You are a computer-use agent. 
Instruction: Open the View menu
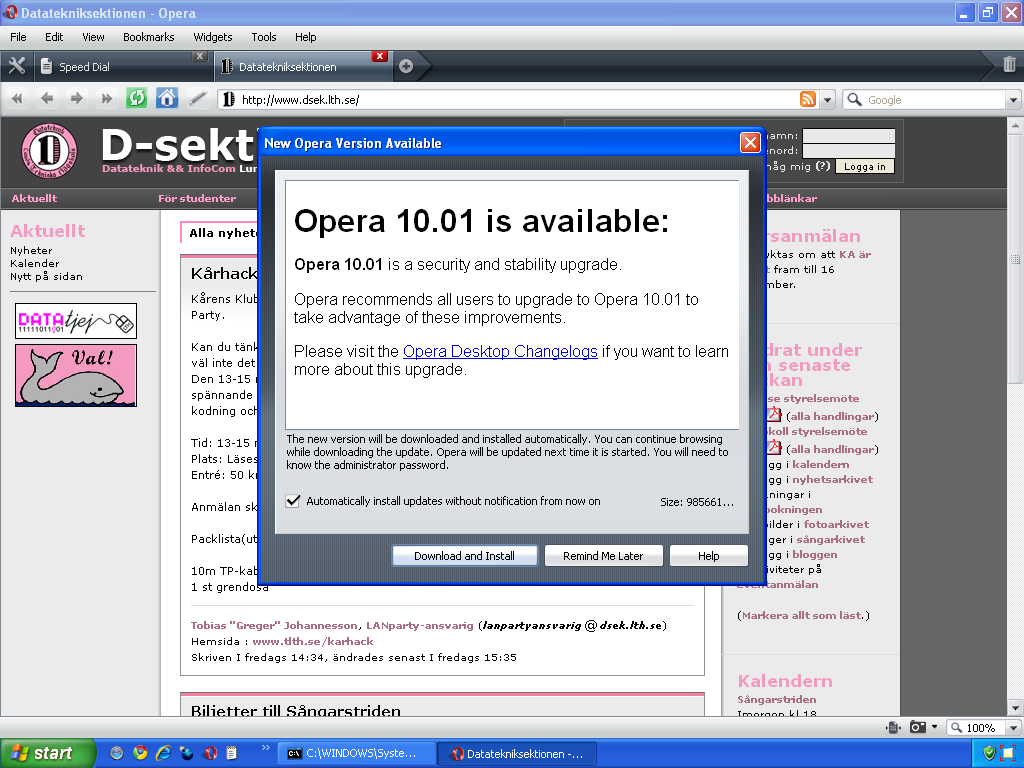[93, 37]
